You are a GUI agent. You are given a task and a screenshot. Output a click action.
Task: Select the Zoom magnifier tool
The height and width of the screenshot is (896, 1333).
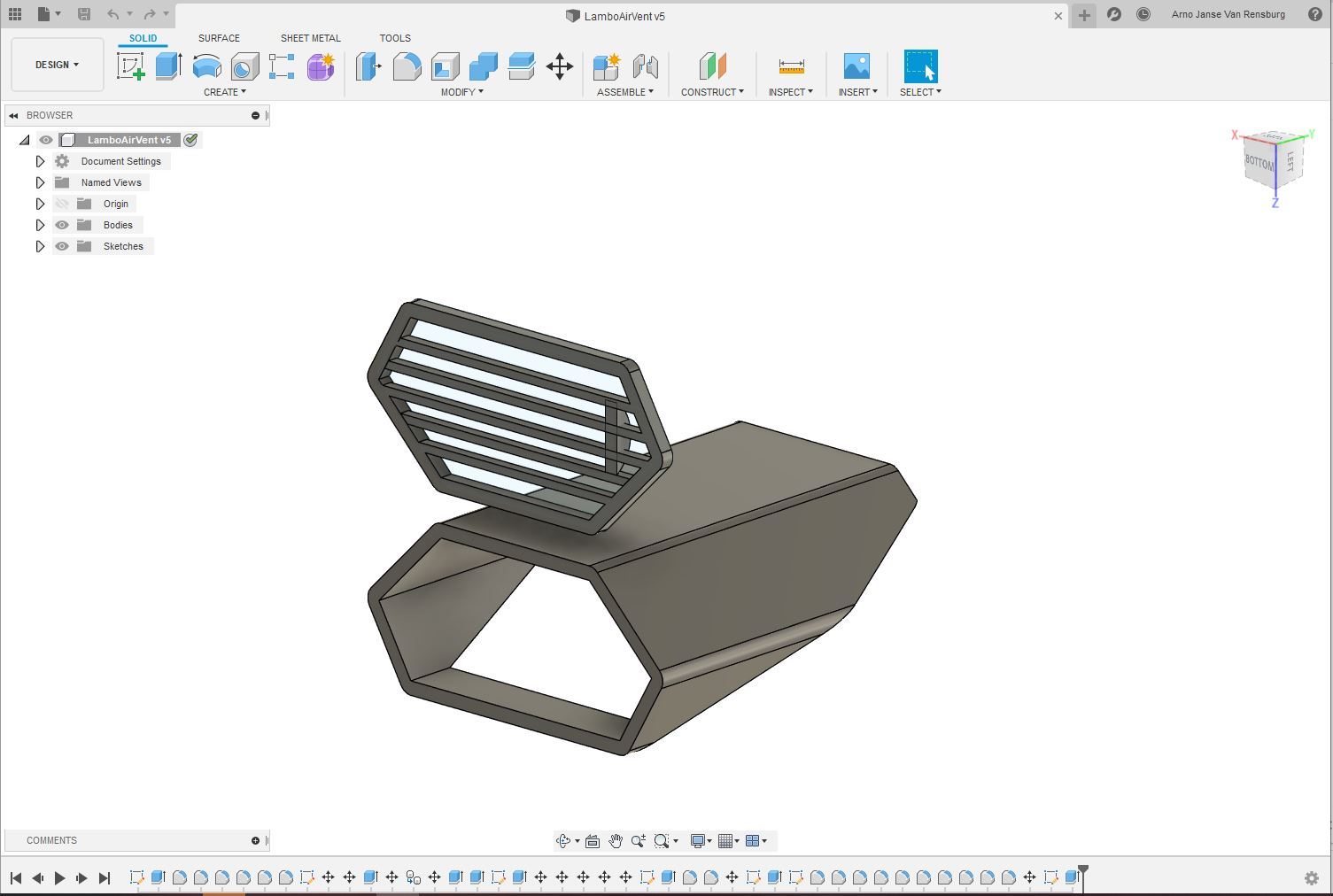click(639, 841)
